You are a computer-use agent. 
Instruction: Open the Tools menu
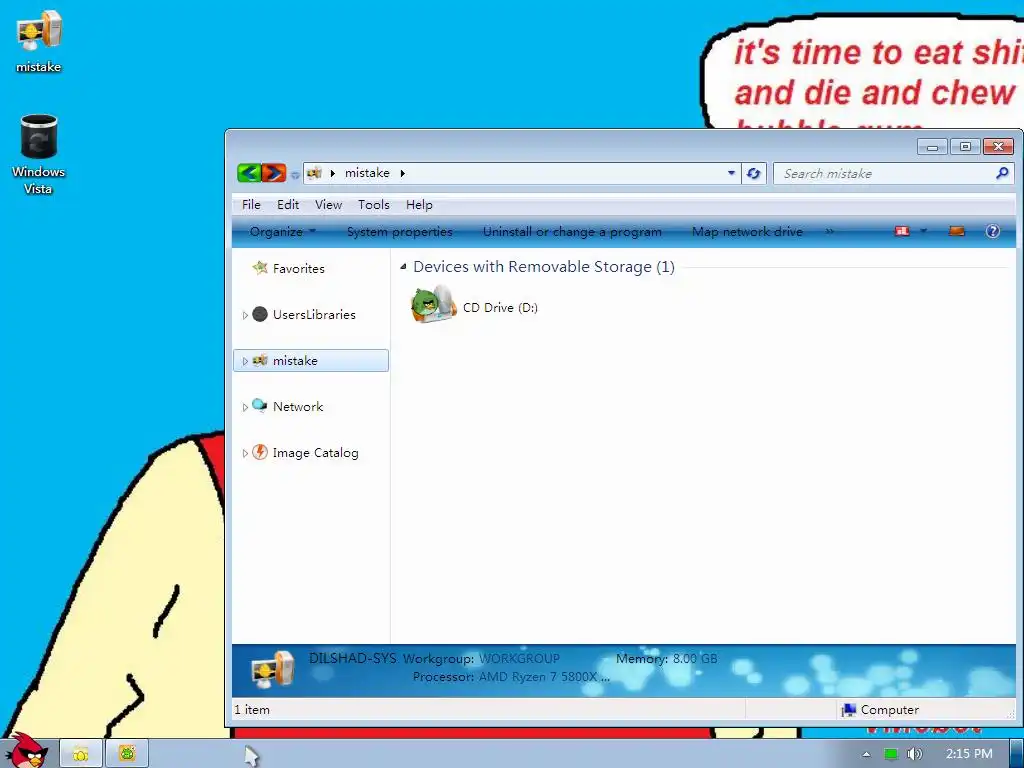[x=374, y=205]
